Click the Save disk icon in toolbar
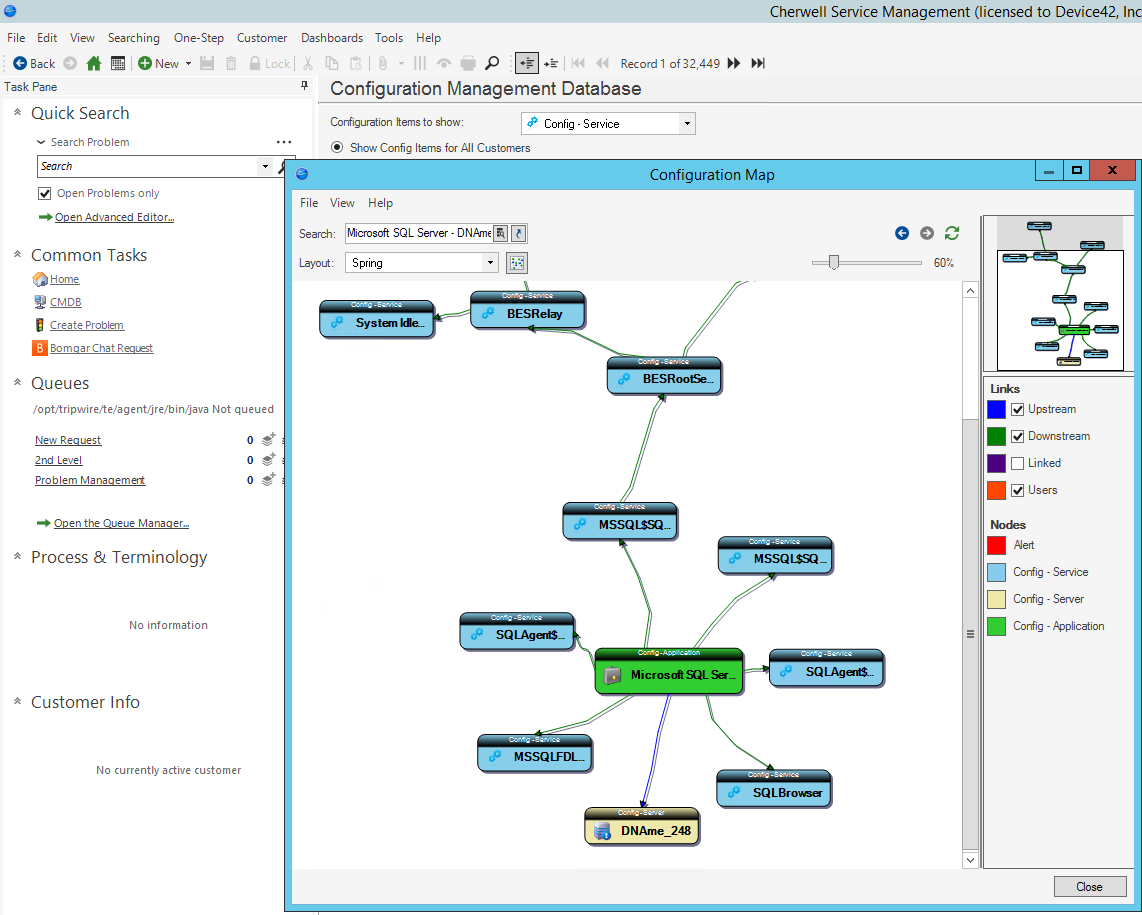 point(207,63)
